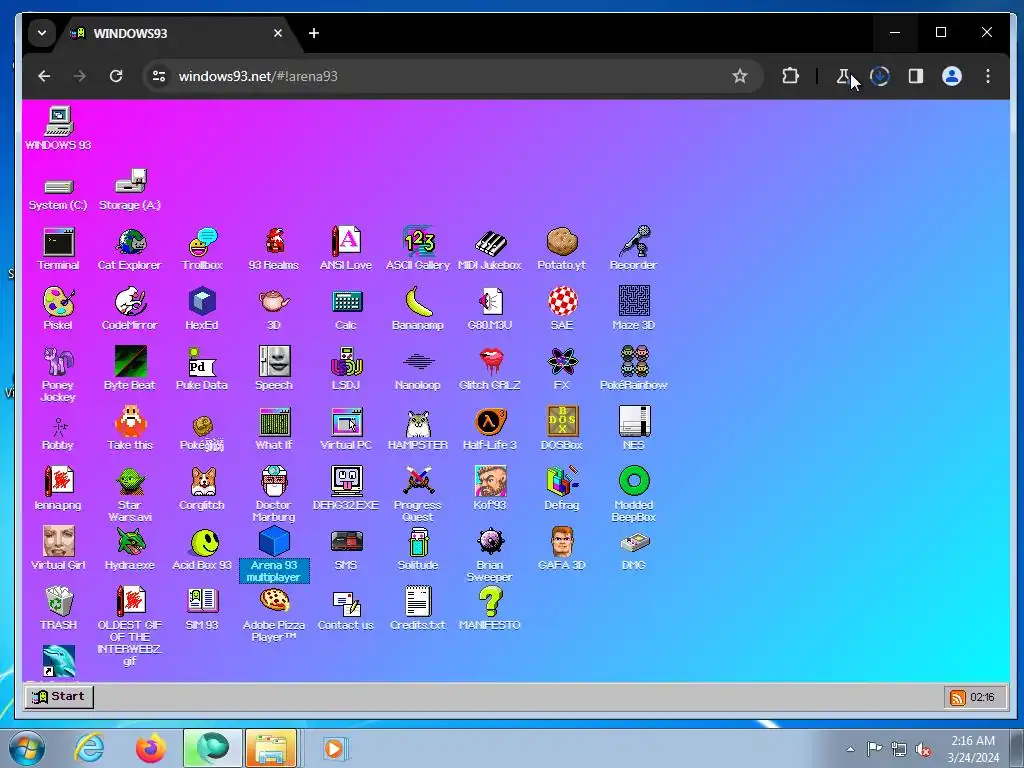1024x768 pixels.
Task: Open the 3D teapot icon
Action: tap(274, 308)
